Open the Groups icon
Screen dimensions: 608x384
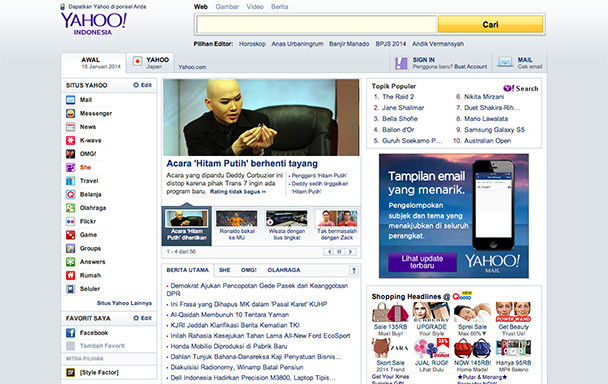tap(71, 248)
